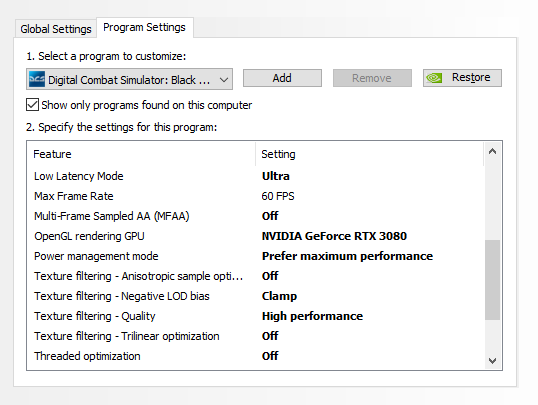Change the Anisotropic sample Off value
Image resolution: width=538 pixels, height=405 pixels.
point(270,276)
